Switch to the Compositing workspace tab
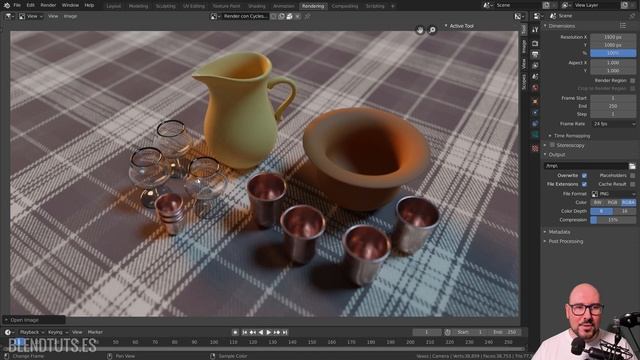Image resolution: width=640 pixels, height=360 pixels. [345, 6]
